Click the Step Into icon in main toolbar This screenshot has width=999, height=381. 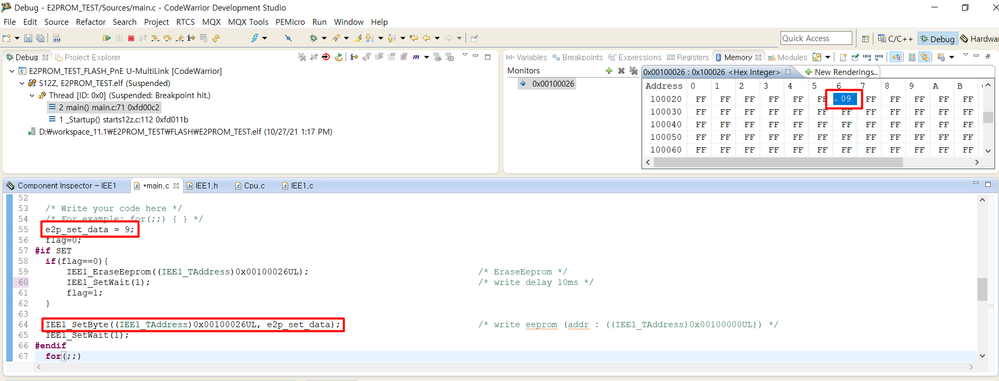[155, 38]
